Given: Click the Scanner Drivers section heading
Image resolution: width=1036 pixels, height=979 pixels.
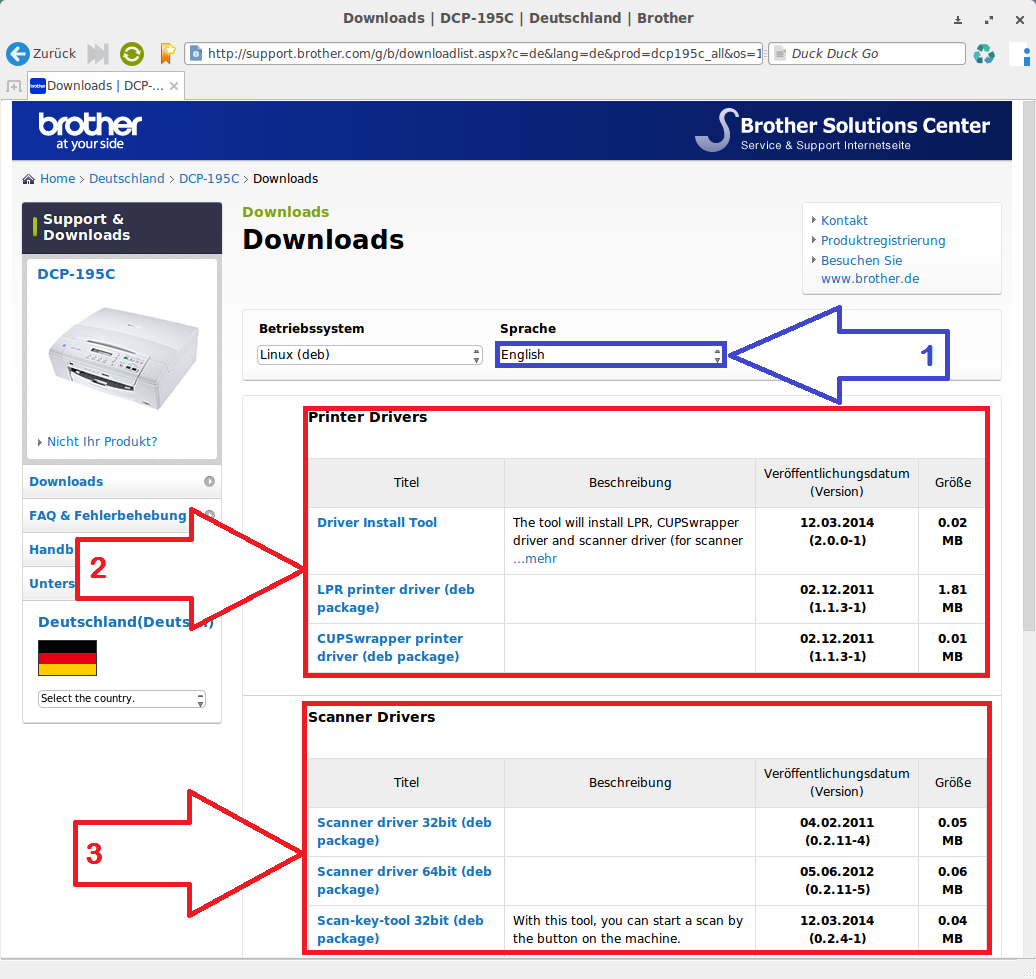Looking at the screenshot, I should (372, 717).
